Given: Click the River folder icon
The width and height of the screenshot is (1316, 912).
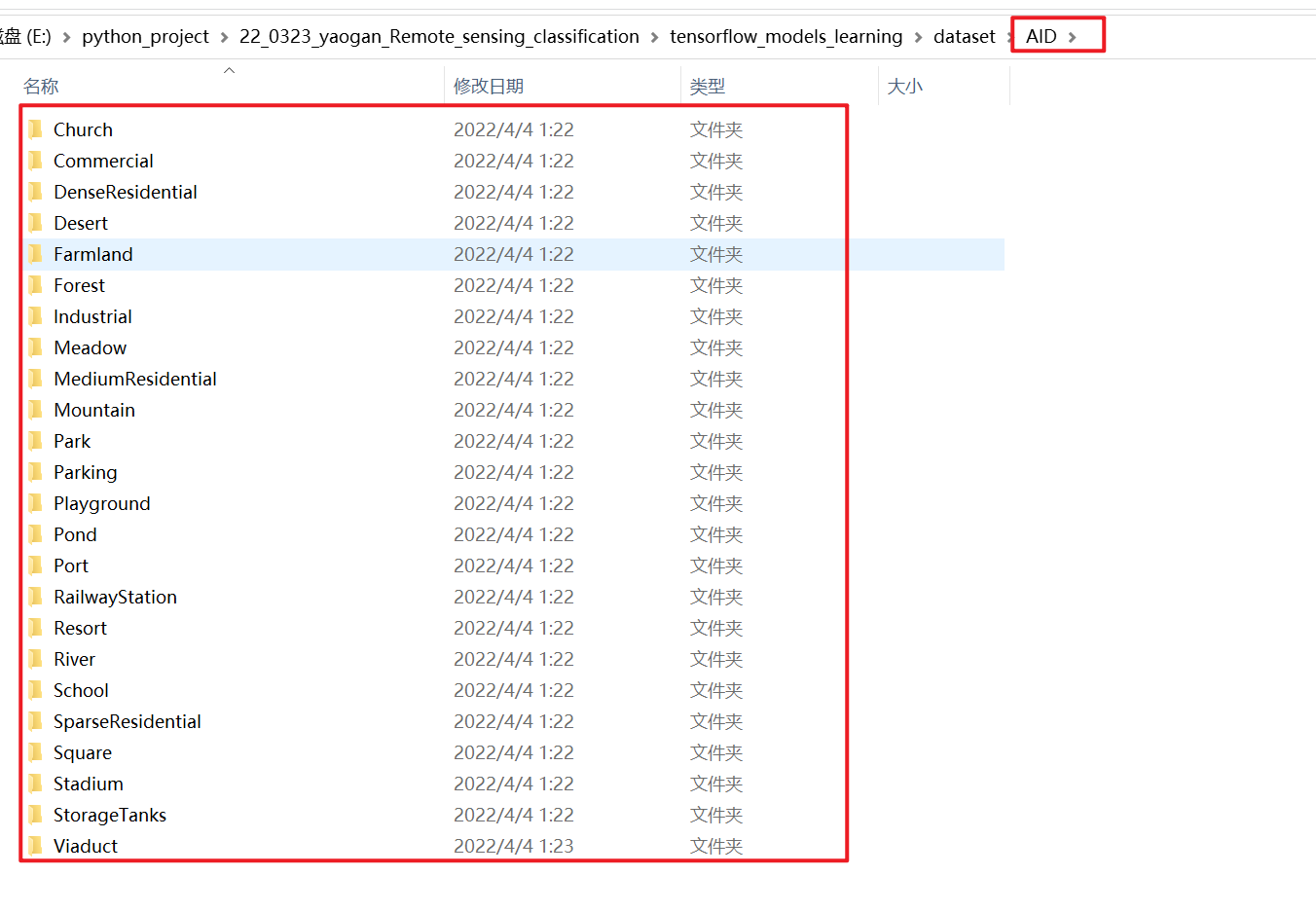Looking at the screenshot, I should (35, 659).
